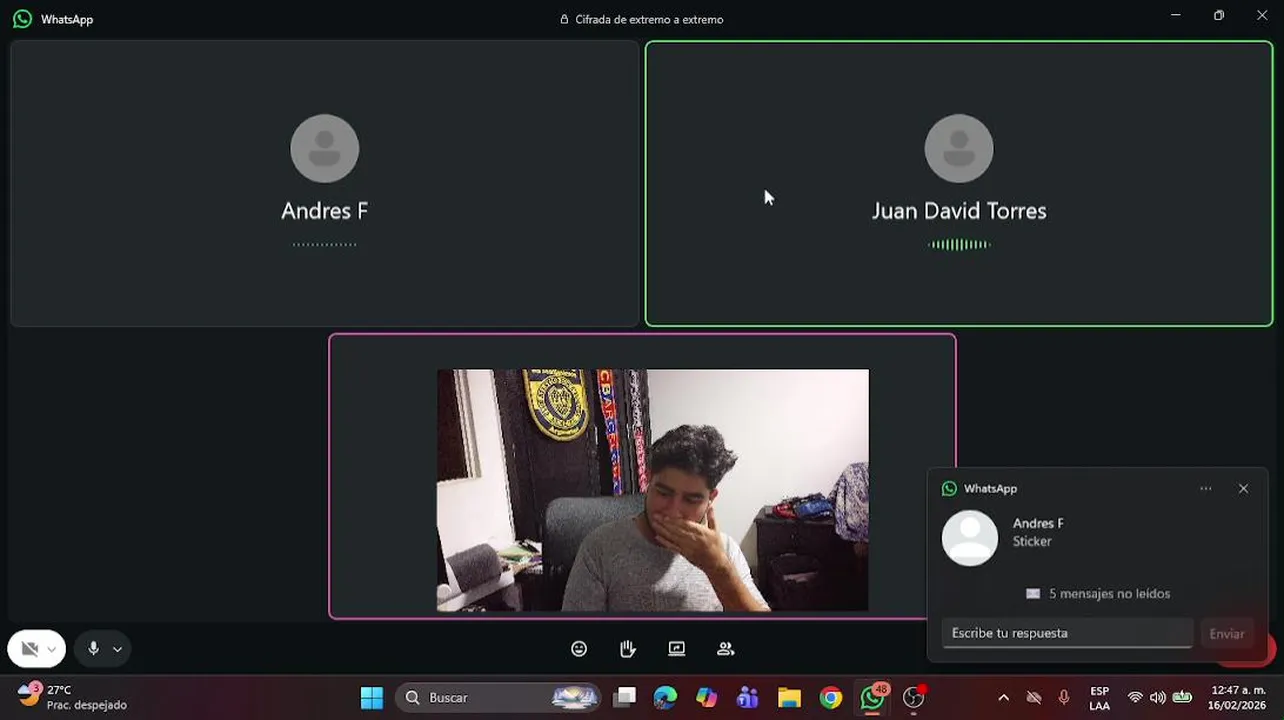Click the muted camera tray icon
Screen dimensions: 1284x720
coord(1034,698)
